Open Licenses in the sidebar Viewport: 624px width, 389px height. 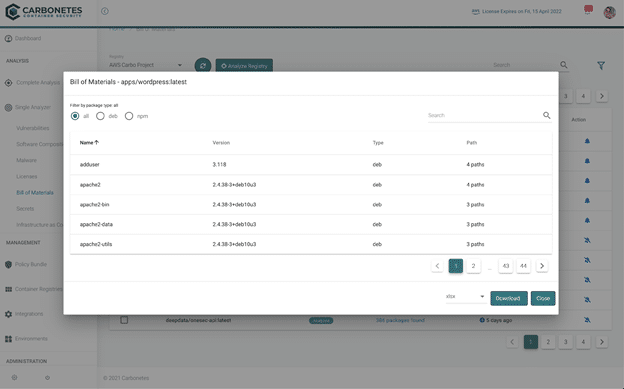(x=27, y=176)
